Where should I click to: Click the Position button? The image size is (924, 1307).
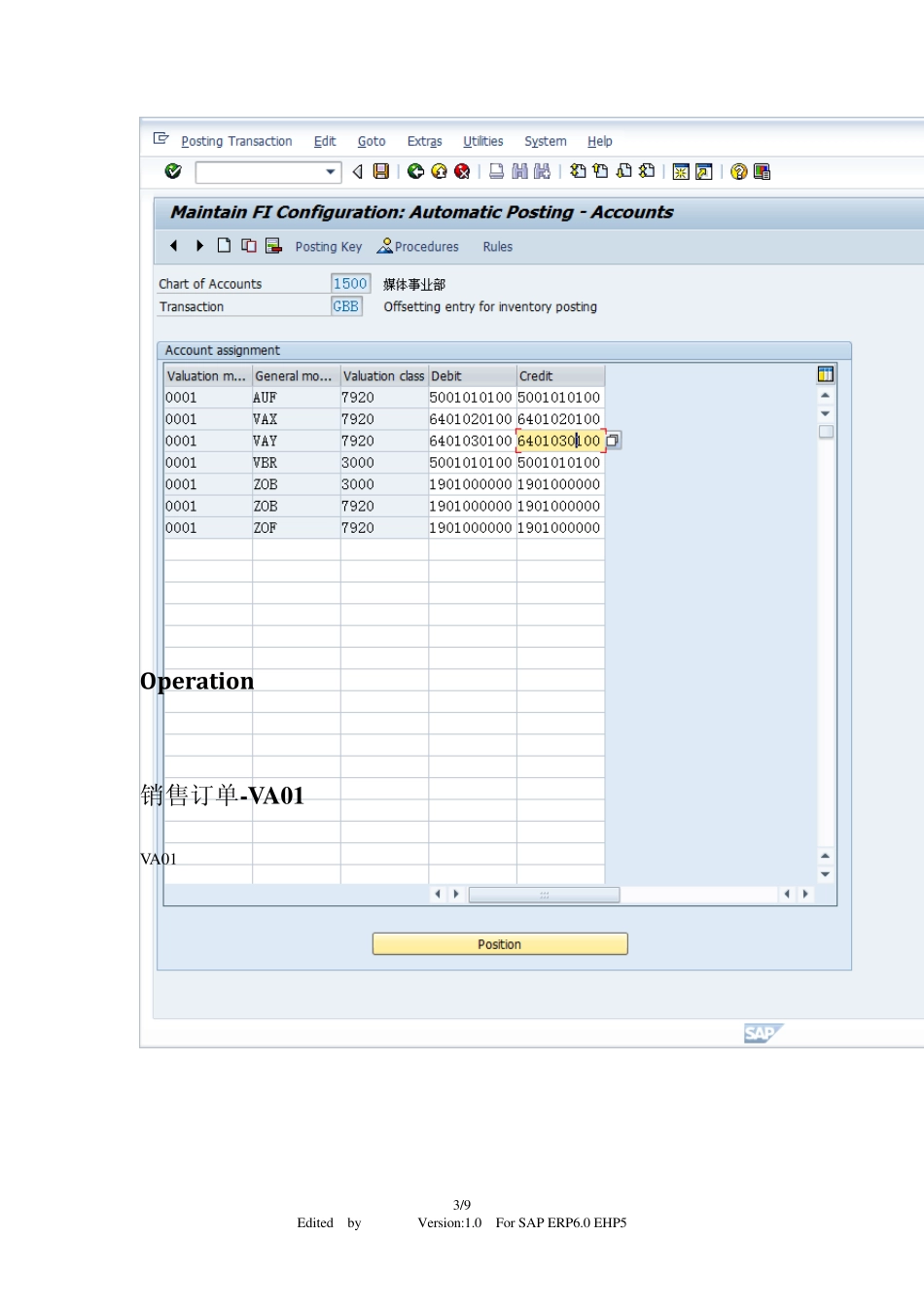[x=500, y=944]
